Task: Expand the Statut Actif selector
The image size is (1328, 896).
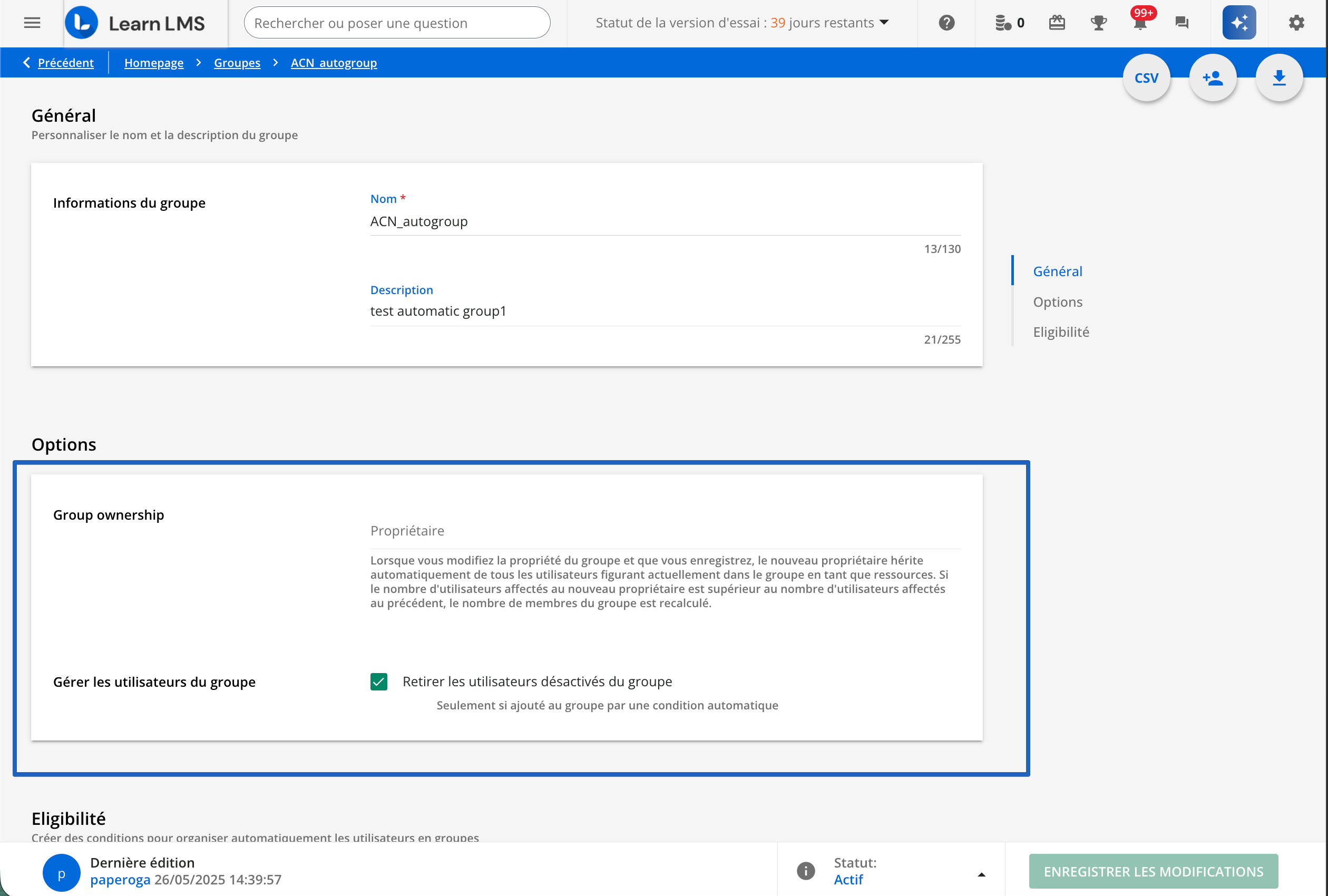Action: tap(981, 874)
